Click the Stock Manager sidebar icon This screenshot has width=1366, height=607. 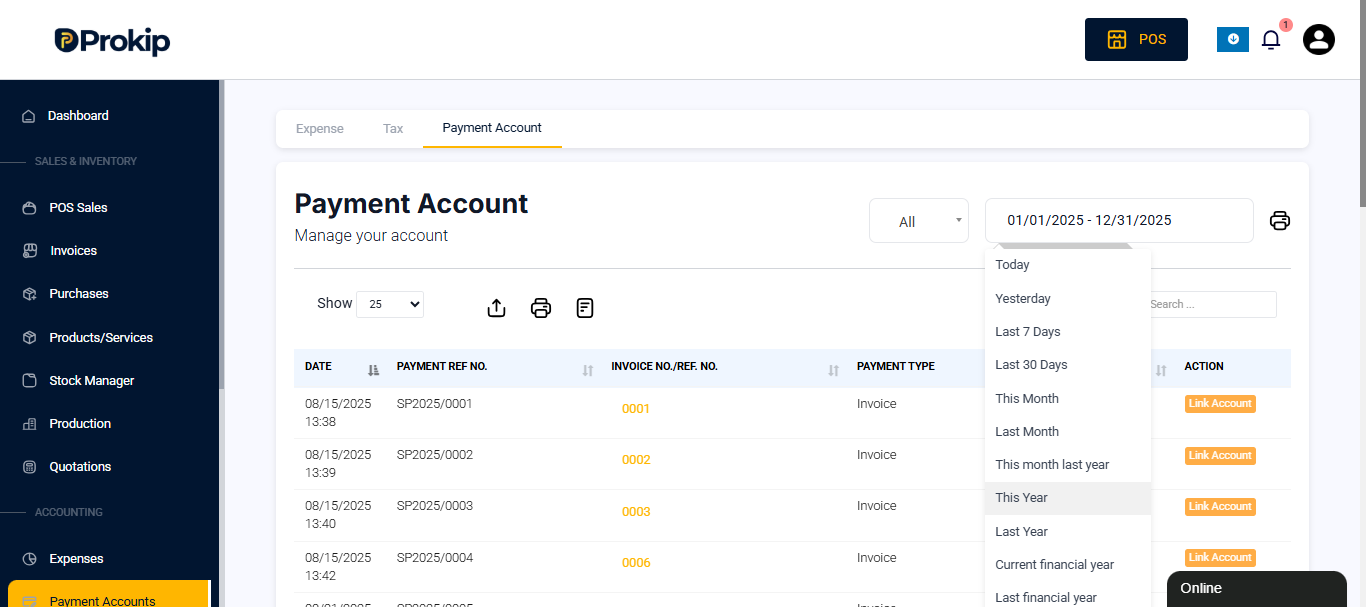(30, 381)
